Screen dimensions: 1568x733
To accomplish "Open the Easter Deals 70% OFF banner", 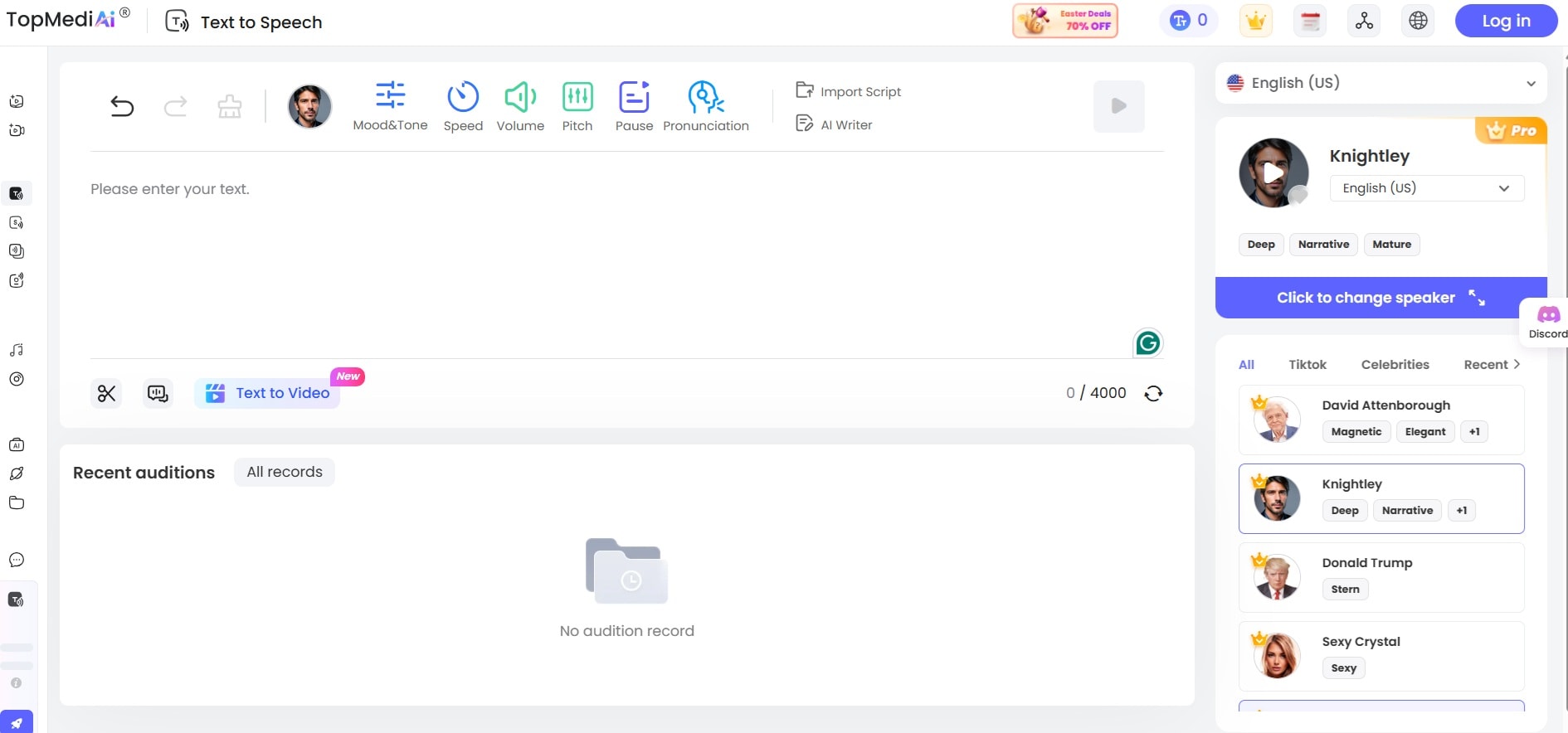I will pyautogui.click(x=1065, y=21).
